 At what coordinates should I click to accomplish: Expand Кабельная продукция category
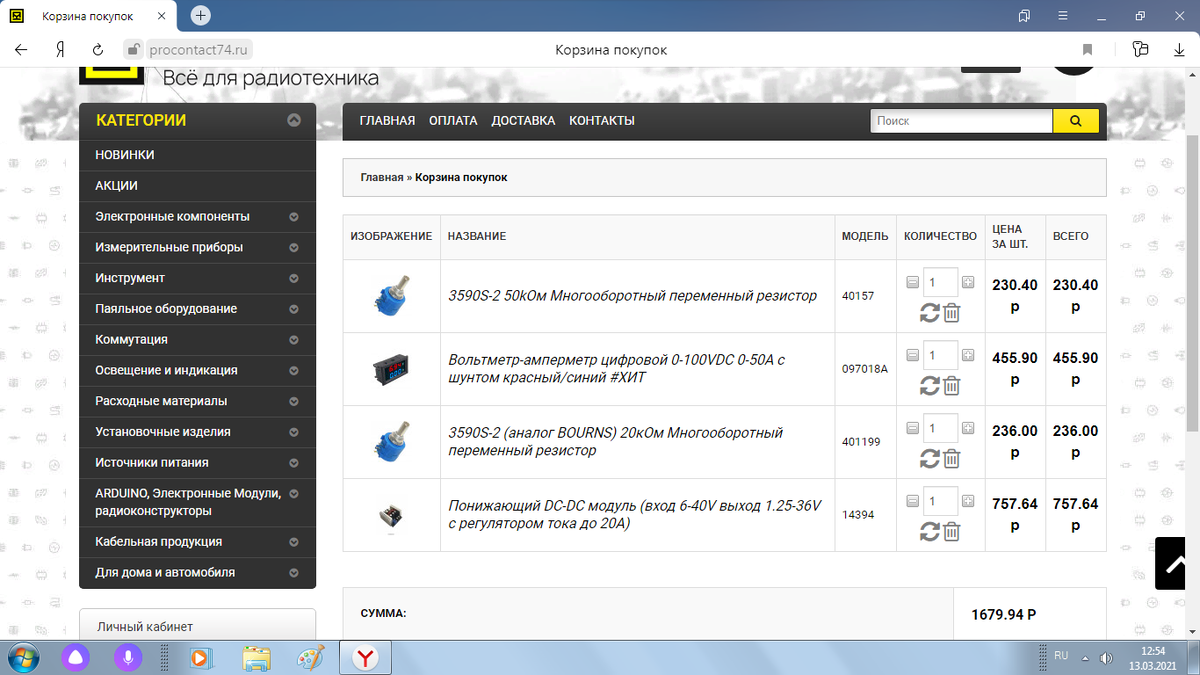294,543
